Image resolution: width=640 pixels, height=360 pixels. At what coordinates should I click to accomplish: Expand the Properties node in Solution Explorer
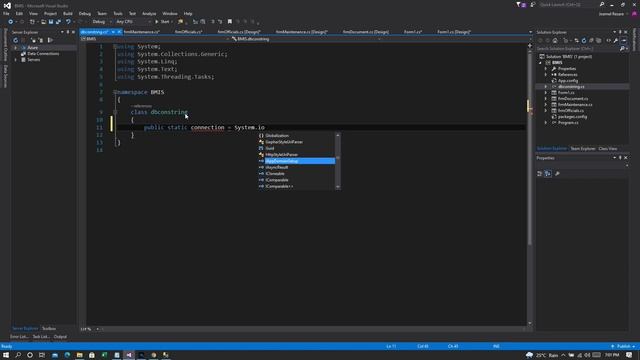(546, 69)
